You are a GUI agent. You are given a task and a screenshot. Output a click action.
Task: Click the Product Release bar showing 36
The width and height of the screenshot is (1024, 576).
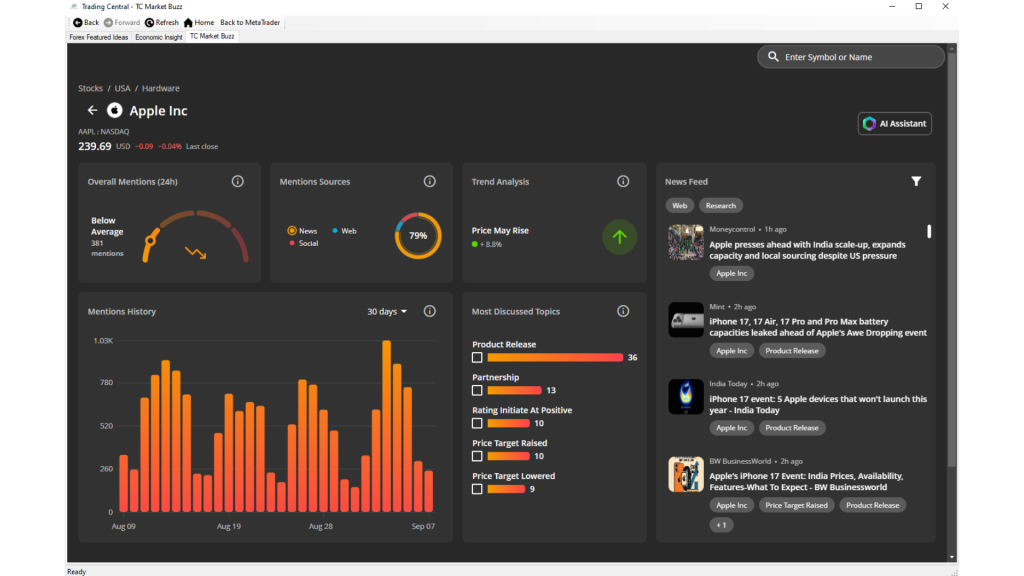pyautogui.click(x=555, y=357)
